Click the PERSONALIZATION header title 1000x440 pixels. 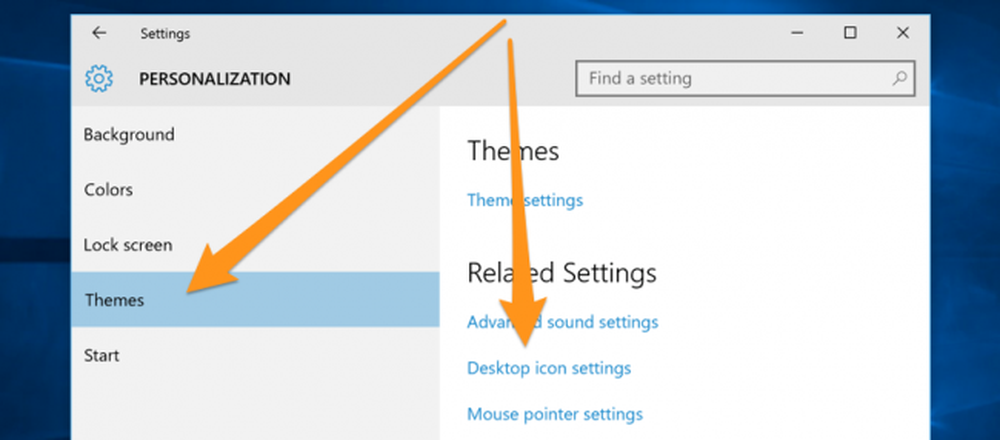215,79
